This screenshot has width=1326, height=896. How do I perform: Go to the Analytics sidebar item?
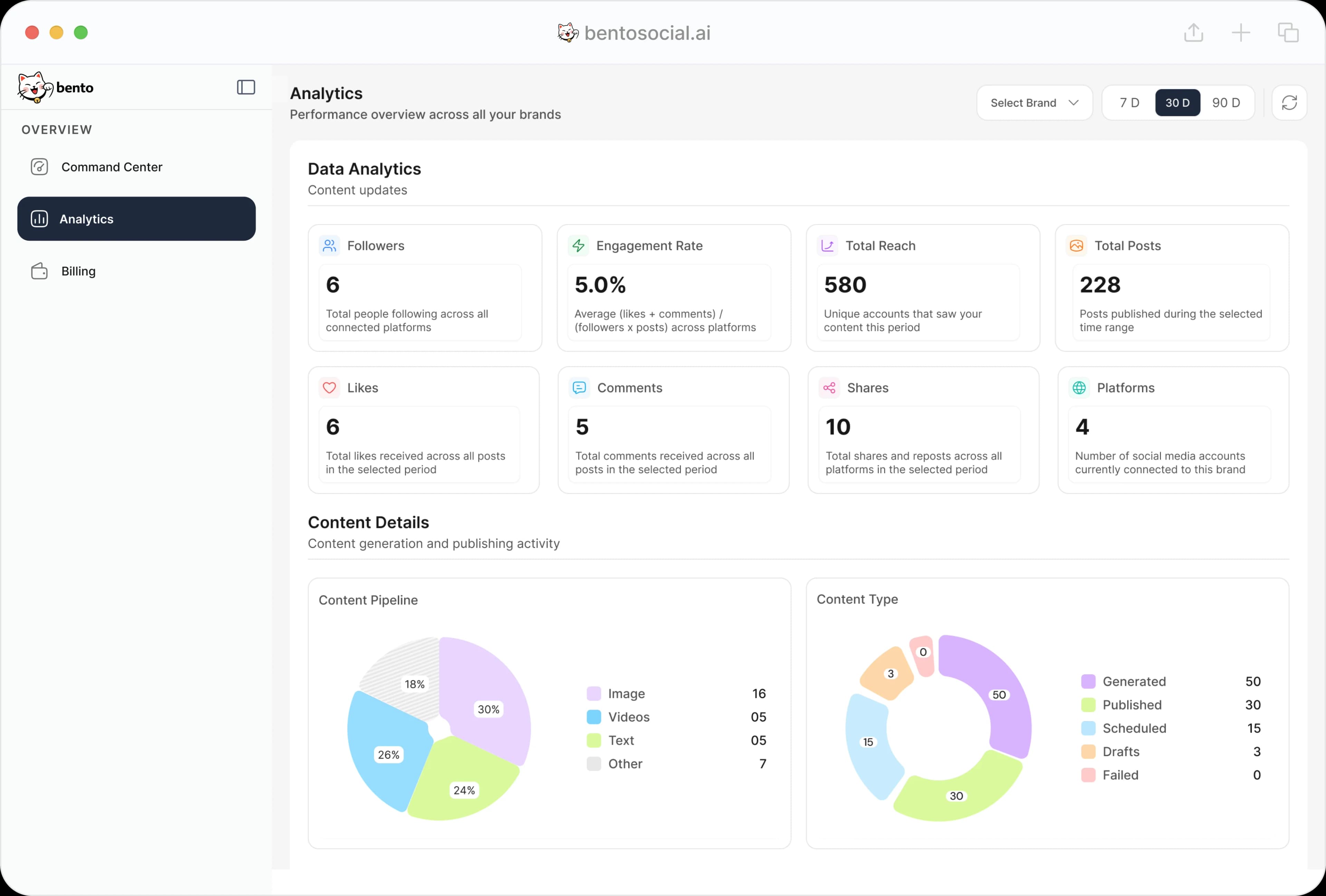click(x=136, y=218)
